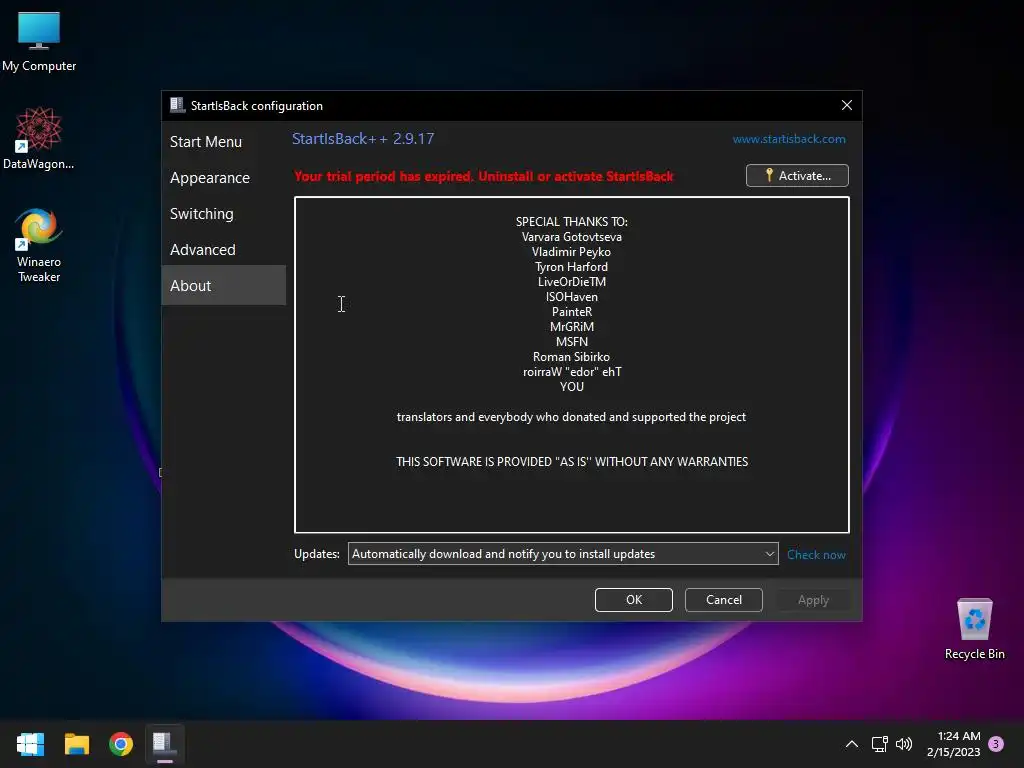This screenshot has height=768, width=1024.
Task: Open the Advanced section
Action: (x=224, y=249)
